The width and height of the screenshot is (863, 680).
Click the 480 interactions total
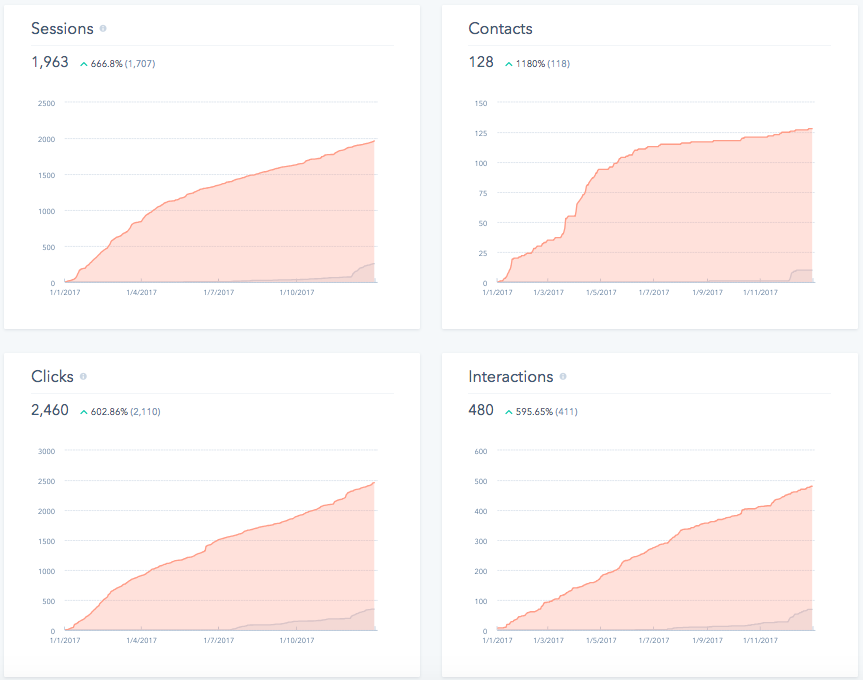pos(481,410)
